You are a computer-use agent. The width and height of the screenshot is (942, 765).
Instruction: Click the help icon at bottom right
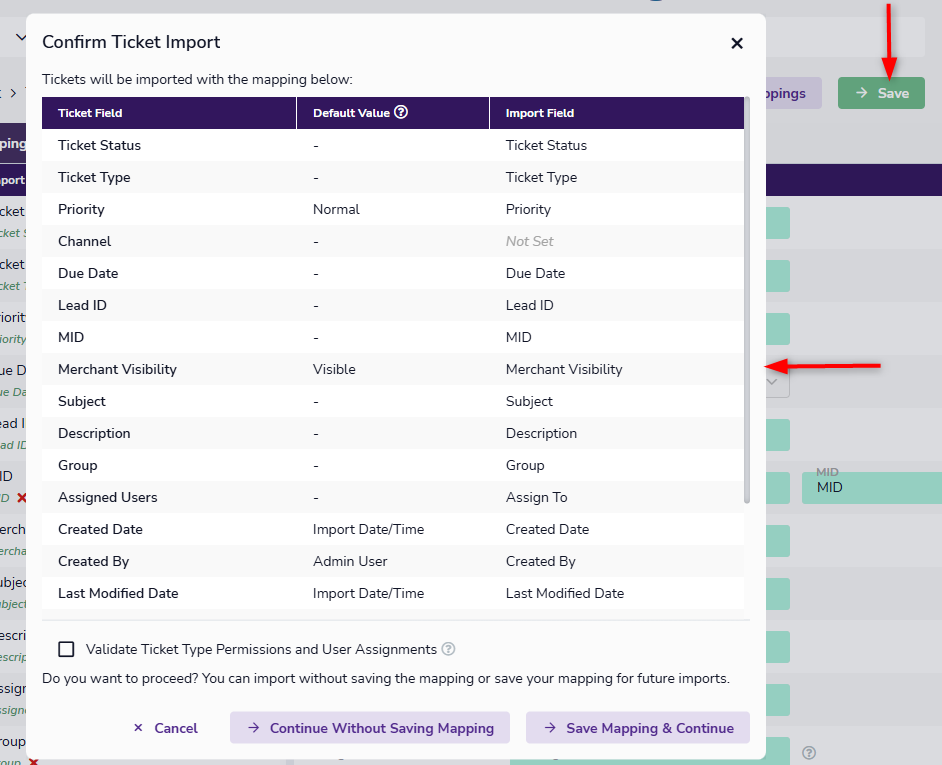click(x=809, y=752)
